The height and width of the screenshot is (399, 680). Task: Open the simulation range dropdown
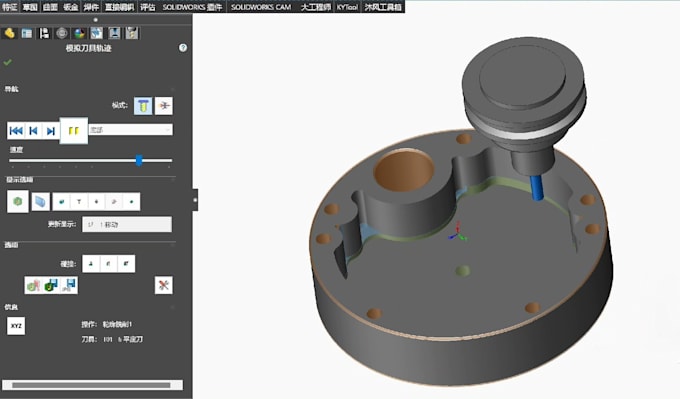(131, 130)
